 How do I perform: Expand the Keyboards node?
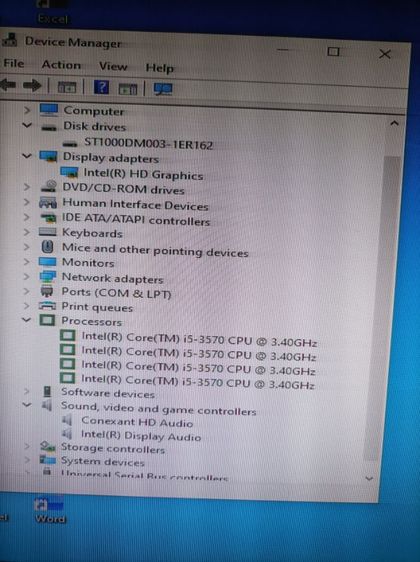tap(27, 232)
